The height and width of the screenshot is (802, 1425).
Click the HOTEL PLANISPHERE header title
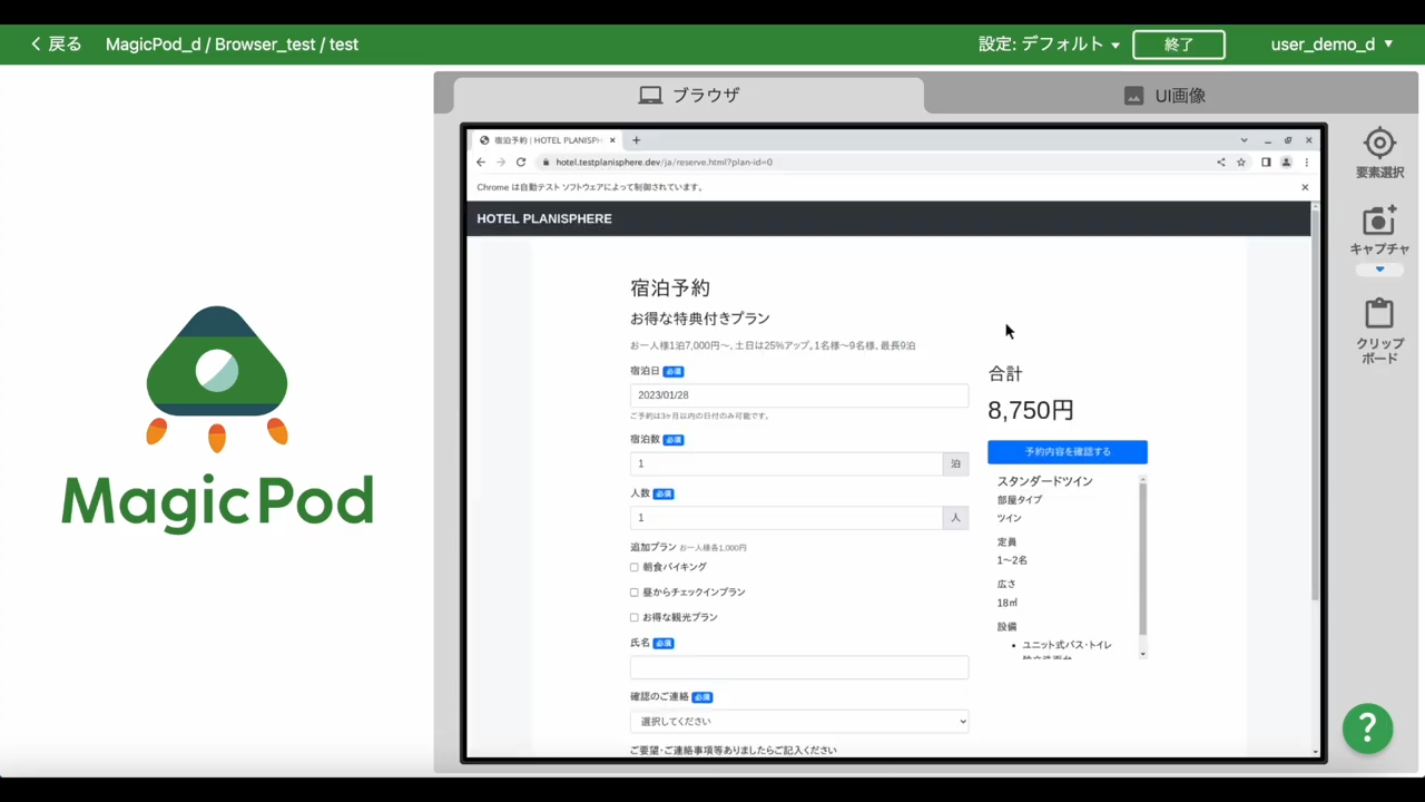point(544,219)
